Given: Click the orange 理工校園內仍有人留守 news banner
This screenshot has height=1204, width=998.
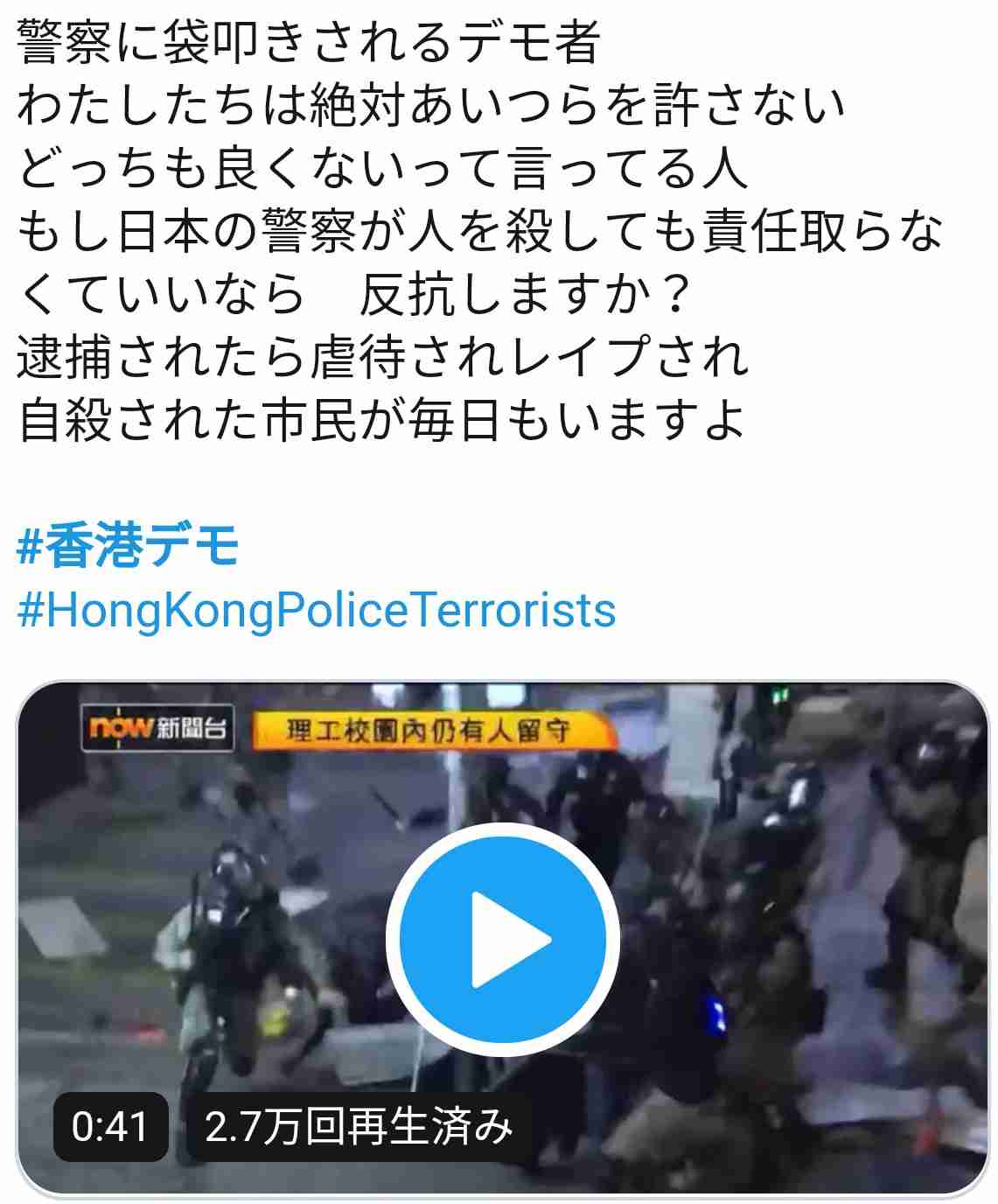Looking at the screenshot, I should point(429,731).
